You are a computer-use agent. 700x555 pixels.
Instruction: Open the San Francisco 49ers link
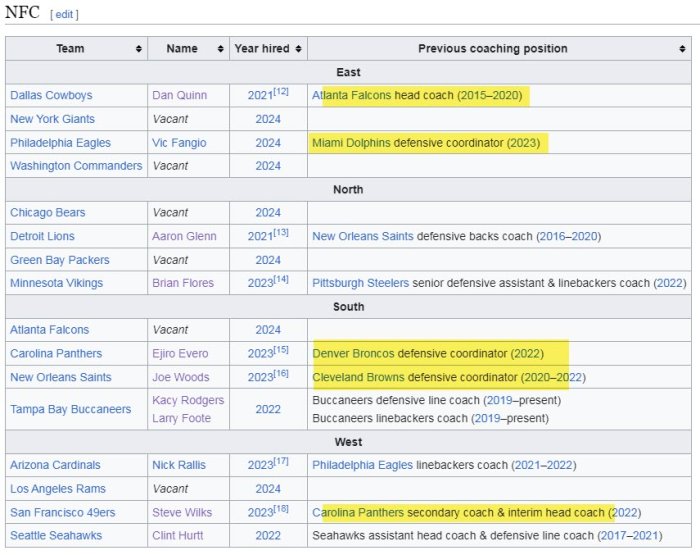click(x=62, y=512)
